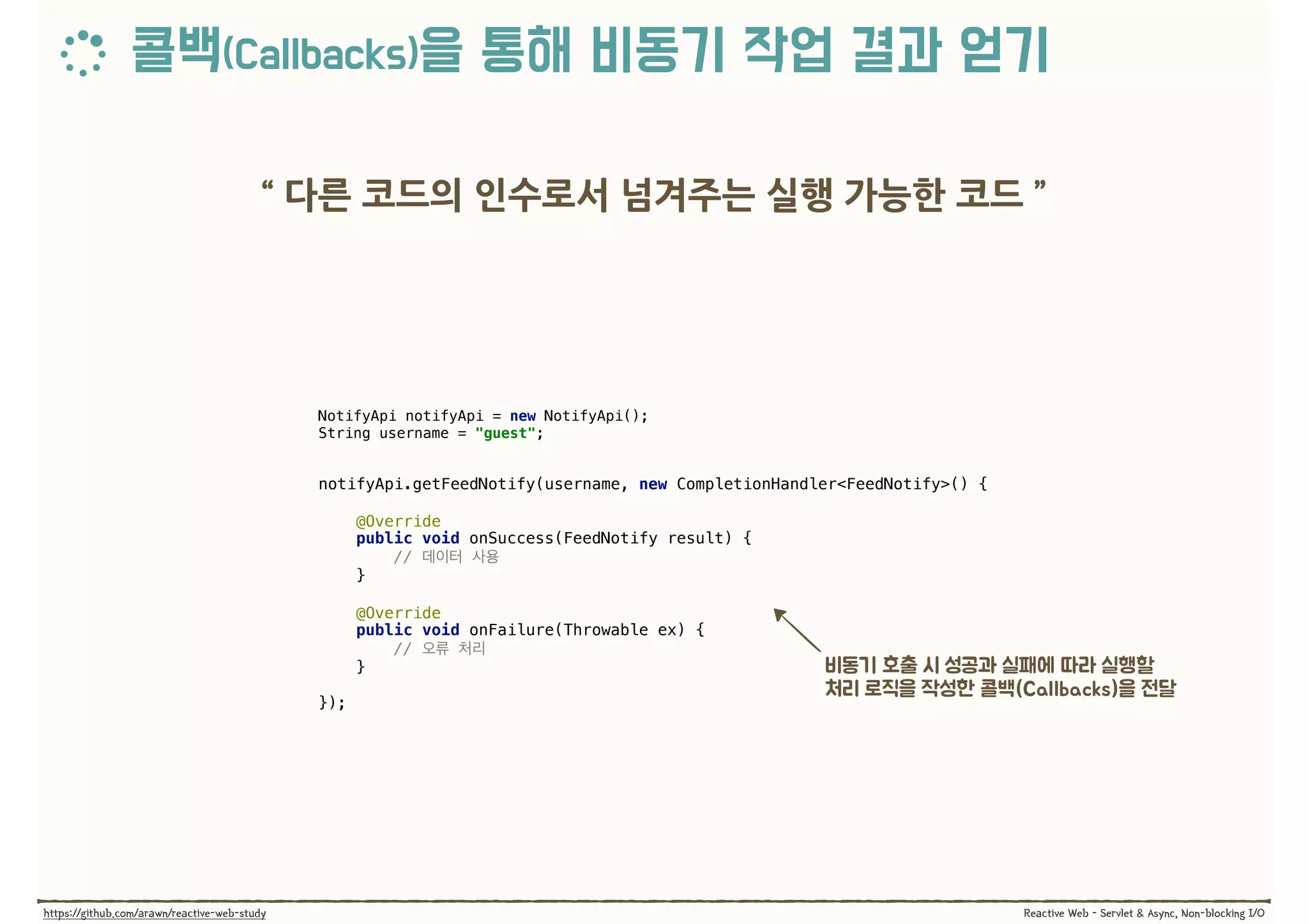Click the arrow pointing at the code
Viewport: 1308px width, 924px height.
point(796,630)
